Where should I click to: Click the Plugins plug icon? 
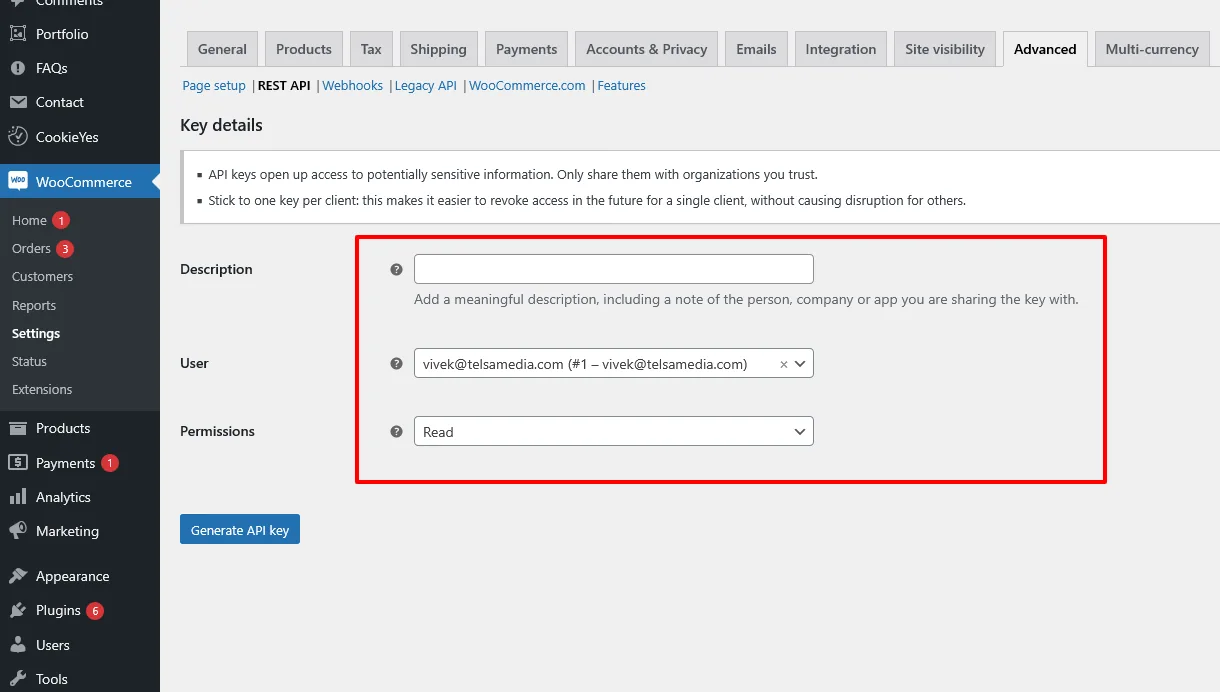[18, 610]
